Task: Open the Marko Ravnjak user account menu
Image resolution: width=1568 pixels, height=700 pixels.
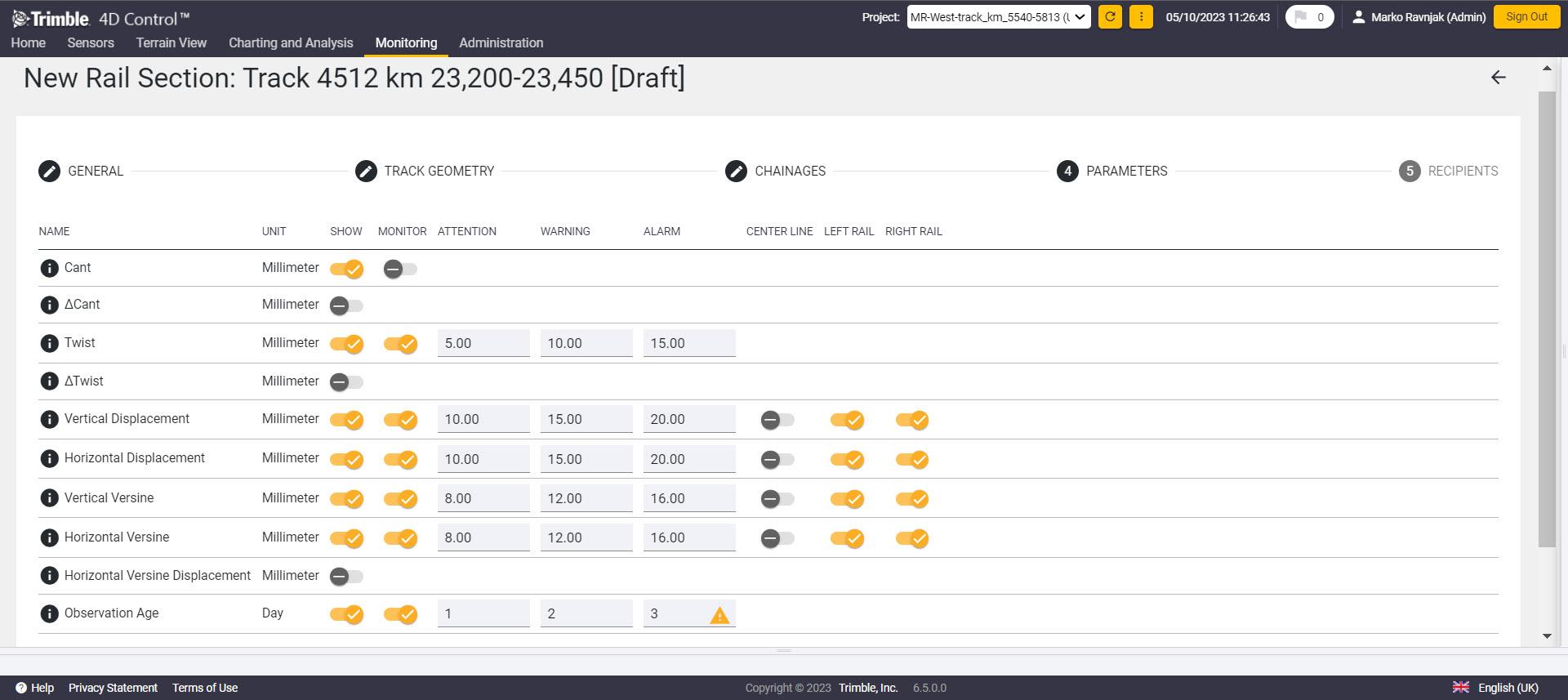Action: tap(1419, 17)
